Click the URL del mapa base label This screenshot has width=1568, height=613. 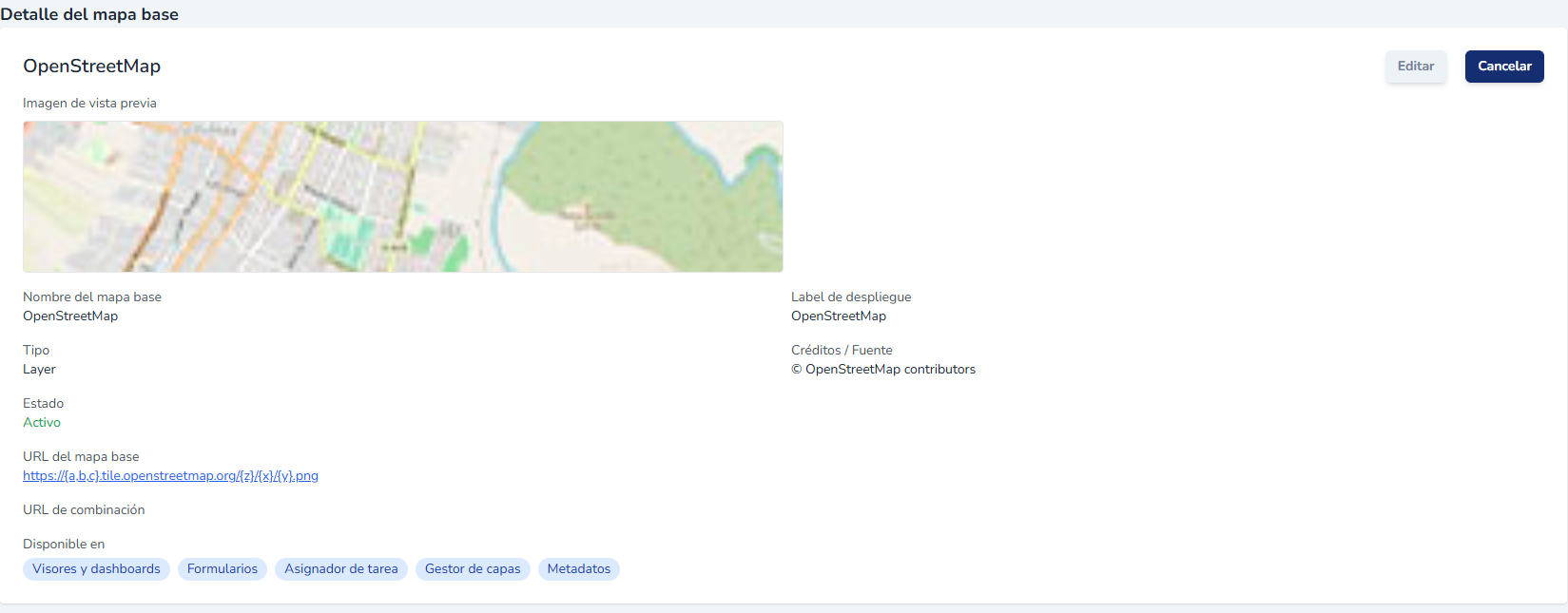click(x=81, y=457)
